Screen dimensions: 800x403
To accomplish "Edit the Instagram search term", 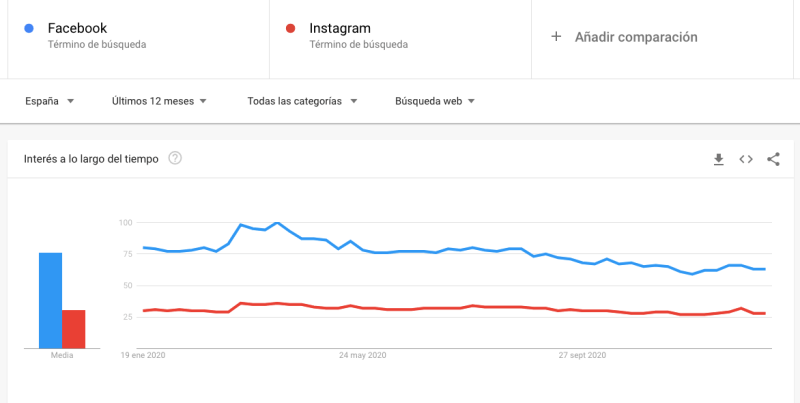I will click(342, 28).
